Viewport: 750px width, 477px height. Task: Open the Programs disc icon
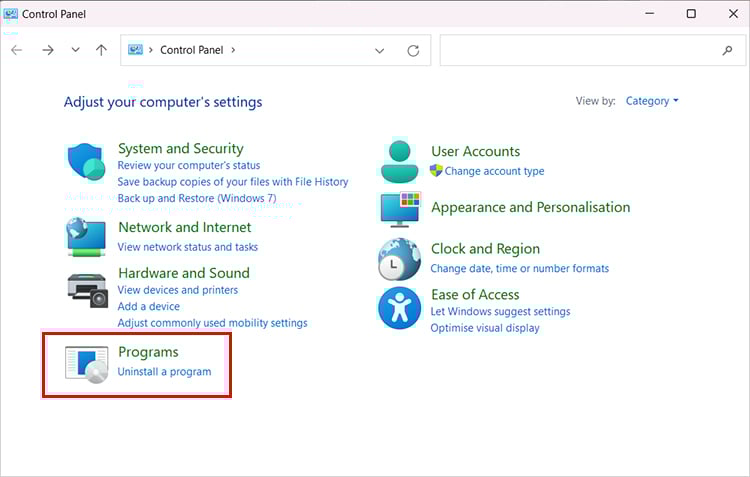pyautogui.click(x=87, y=365)
